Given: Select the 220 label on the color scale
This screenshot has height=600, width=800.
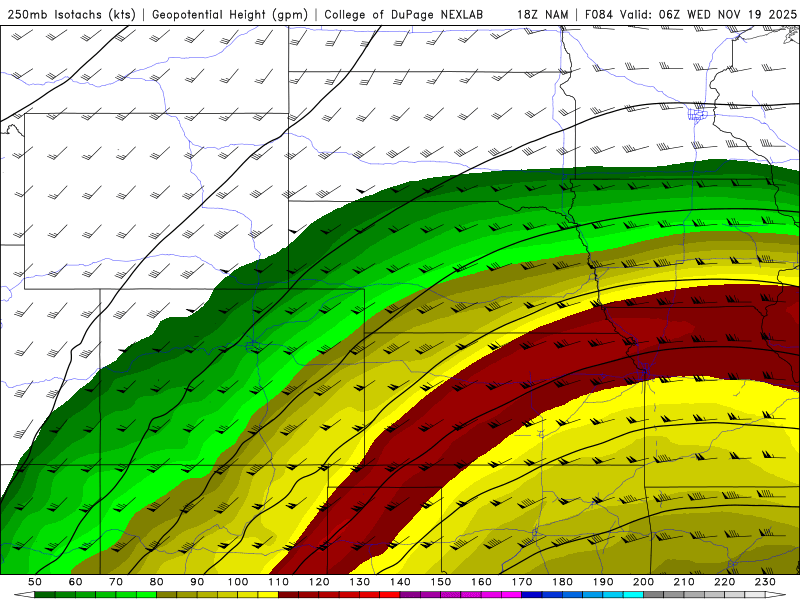Looking at the screenshot, I should [724, 582].
